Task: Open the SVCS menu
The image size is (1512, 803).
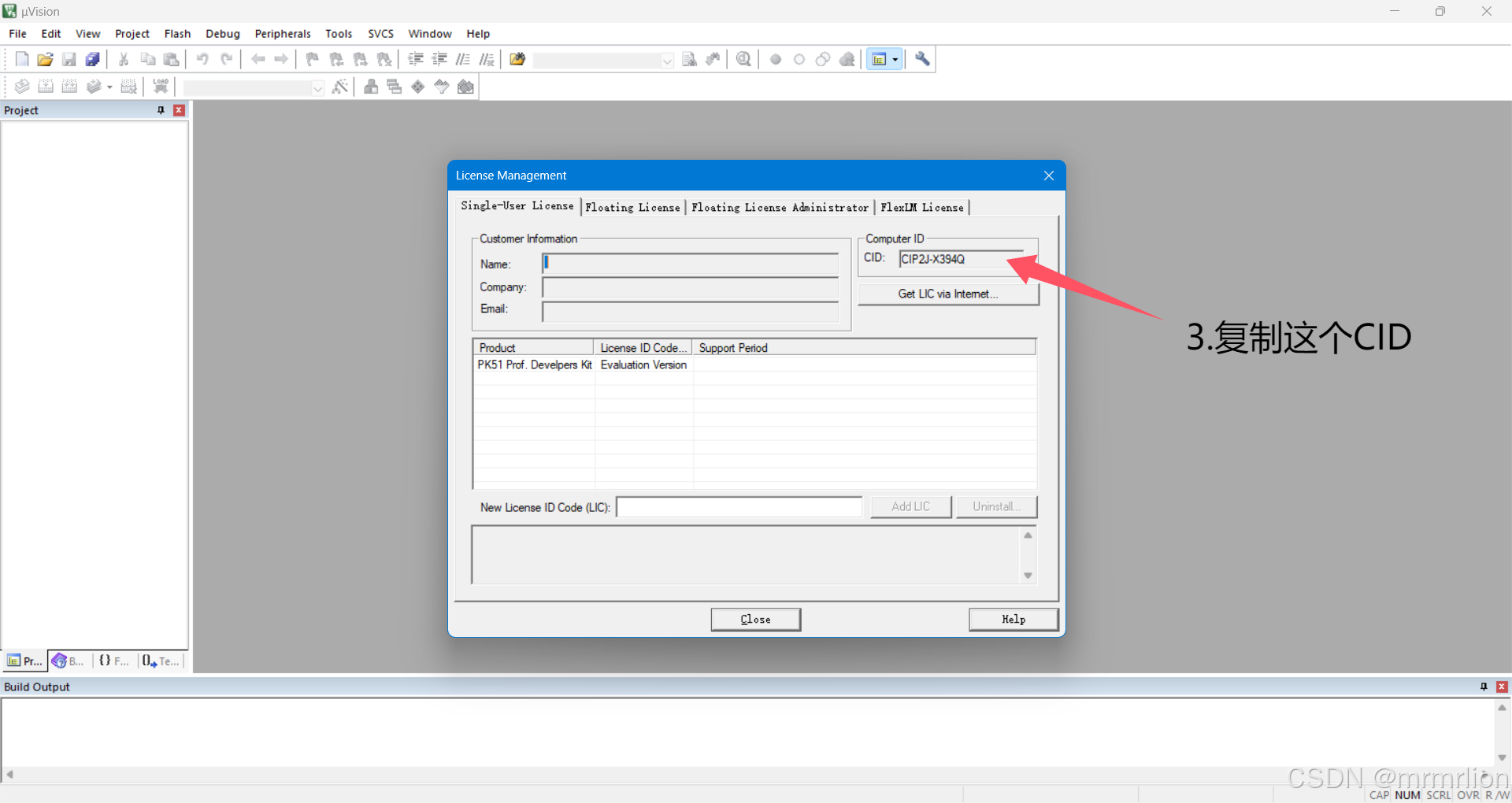Action: click(x=381, y=34)
